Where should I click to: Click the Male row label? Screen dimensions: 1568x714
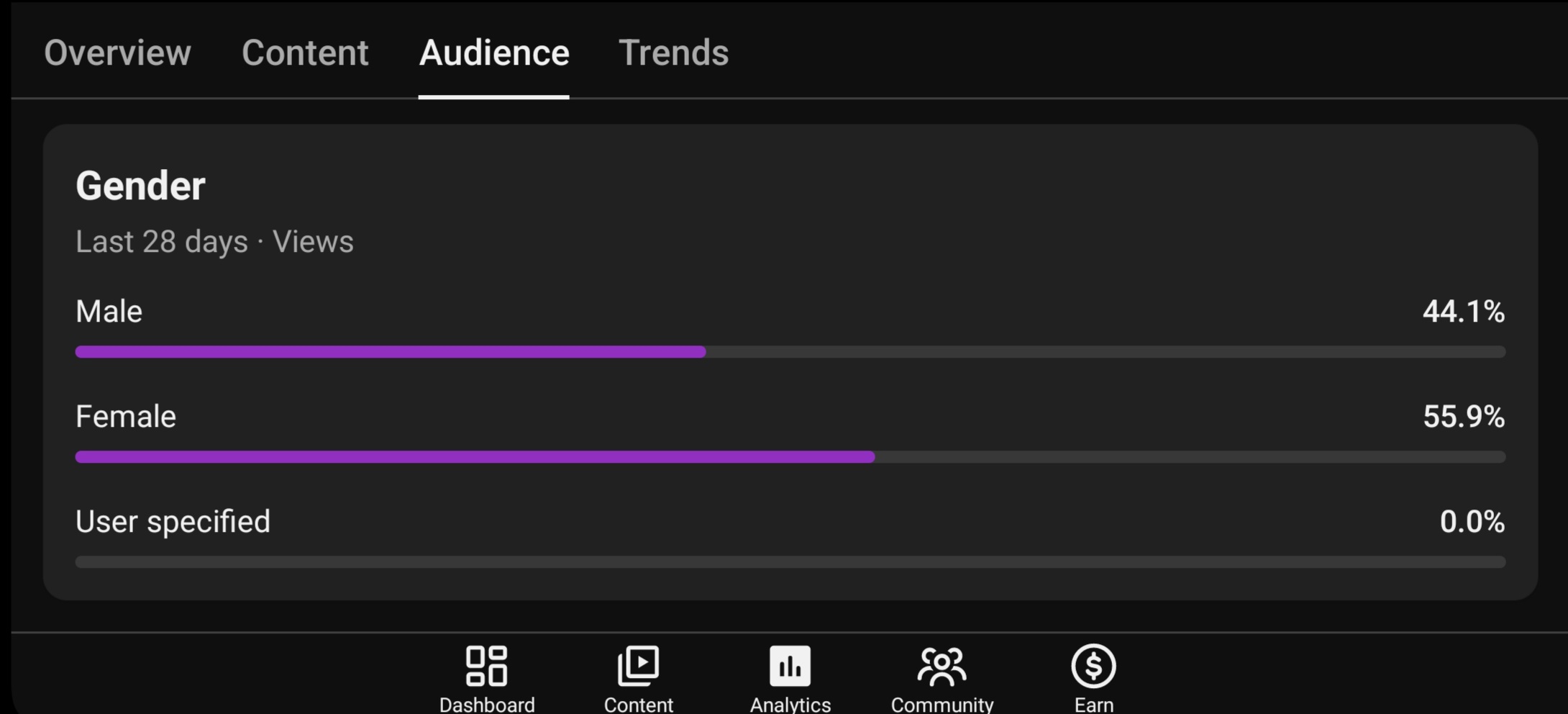coord(109,312)
